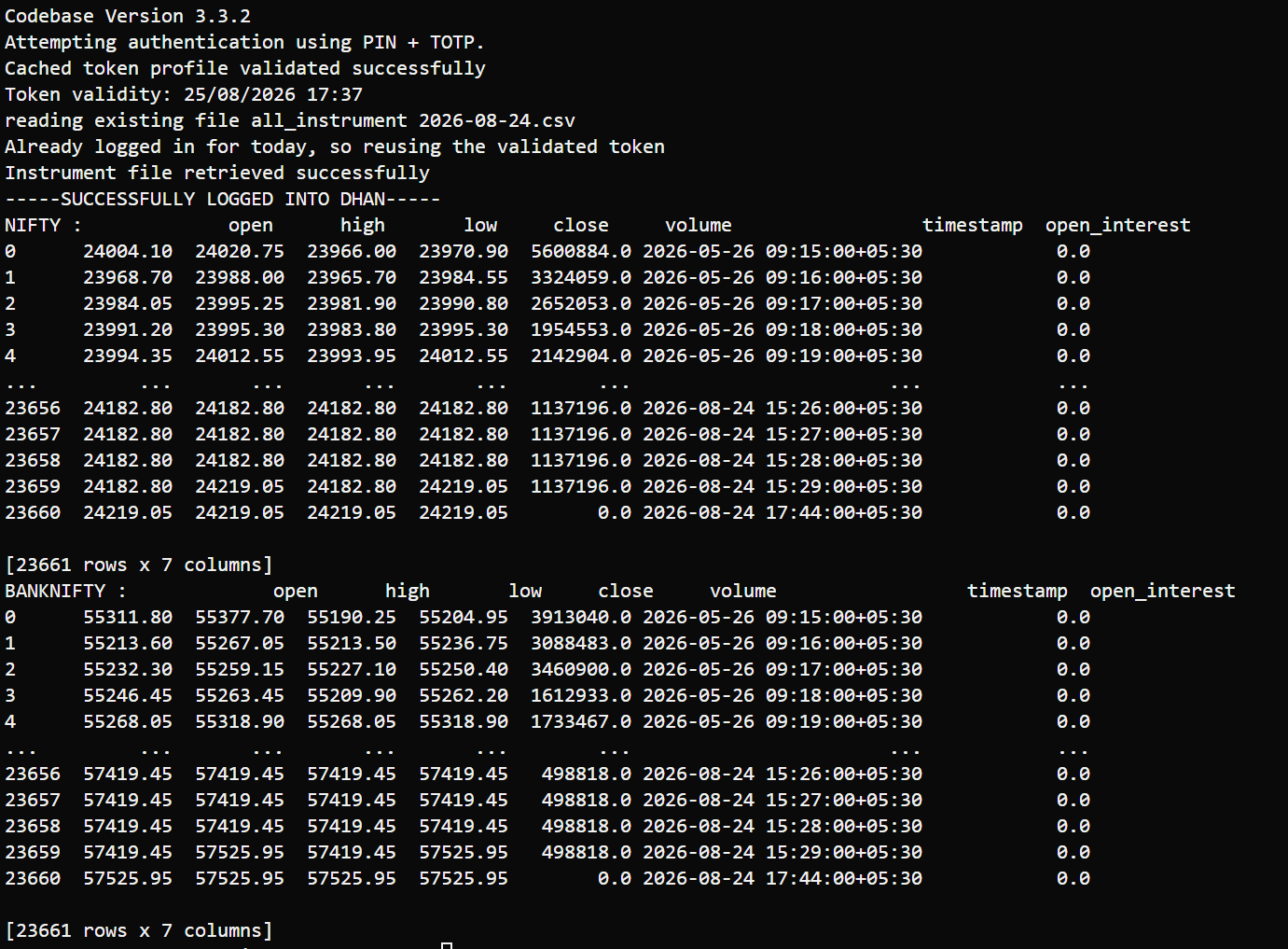
Task: Select the NIFTY high value 23995.25
Action: [x=240, y=303]
